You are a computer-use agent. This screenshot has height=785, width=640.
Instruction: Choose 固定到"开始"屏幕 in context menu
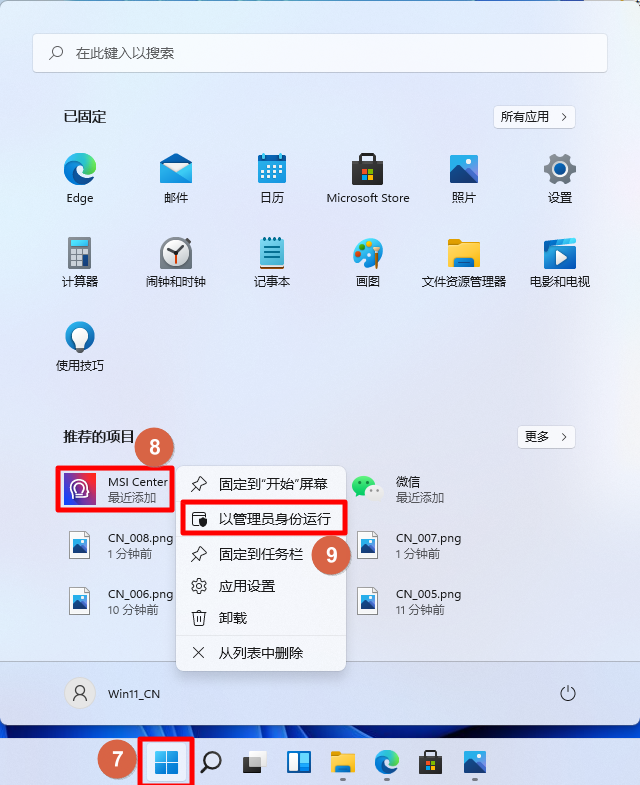261,484
